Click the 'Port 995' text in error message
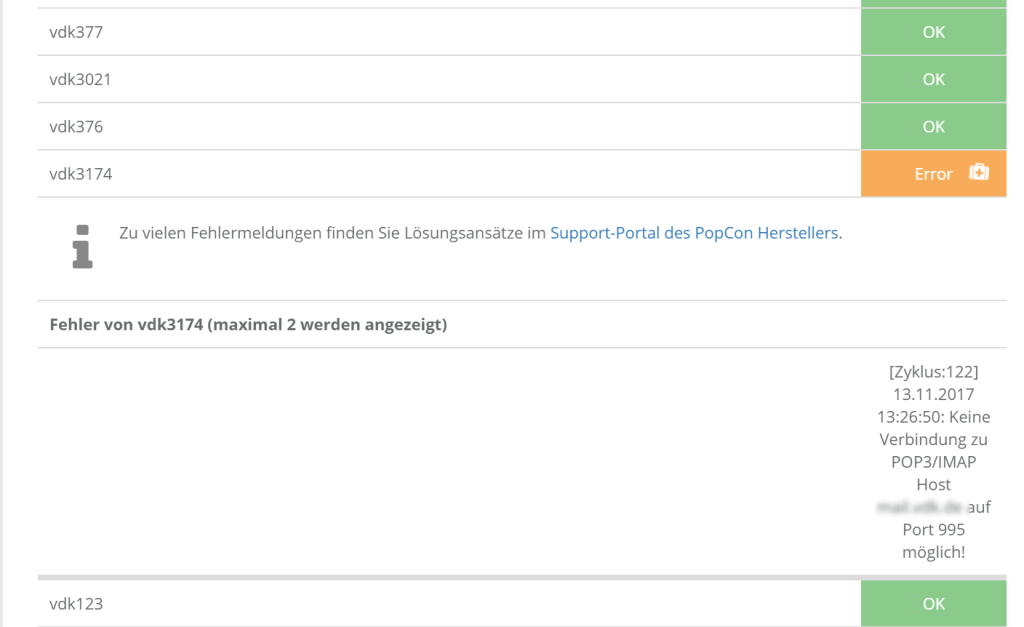This screenshot has width=1024, height=627. (x=933, y=529)
